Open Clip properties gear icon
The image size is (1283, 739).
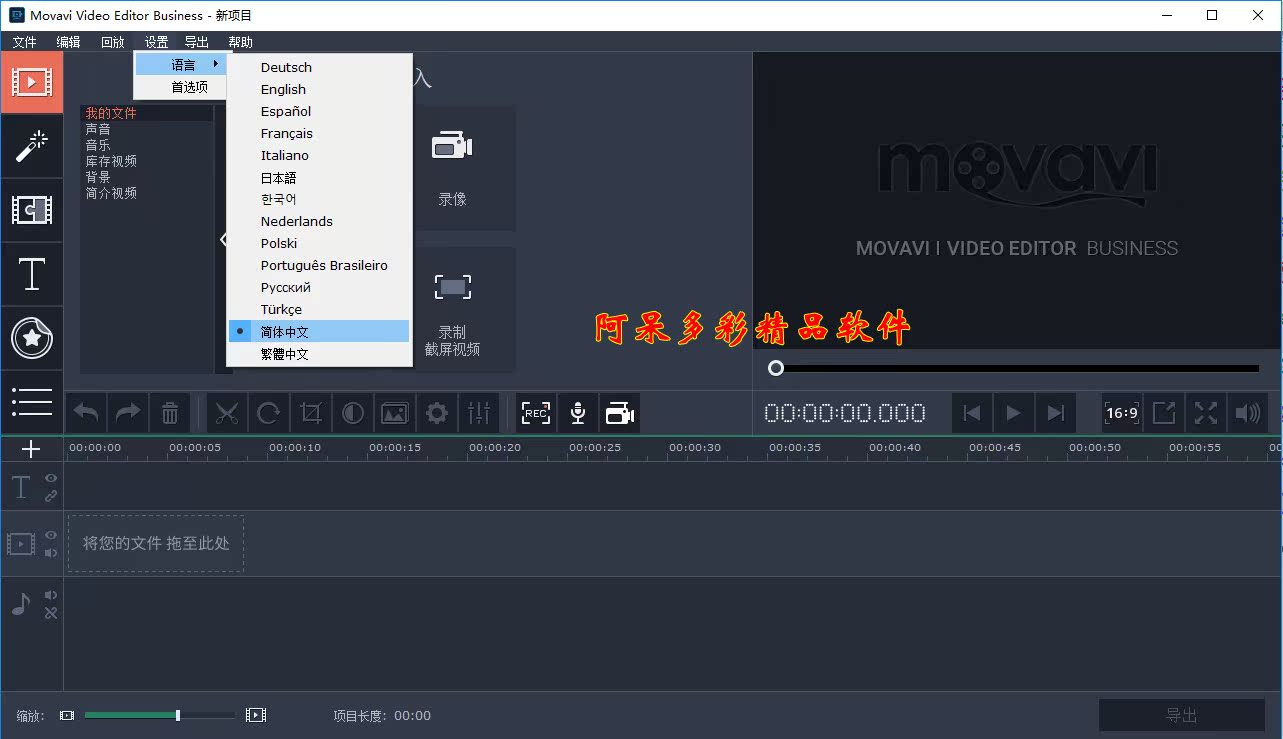pos(437,413)
